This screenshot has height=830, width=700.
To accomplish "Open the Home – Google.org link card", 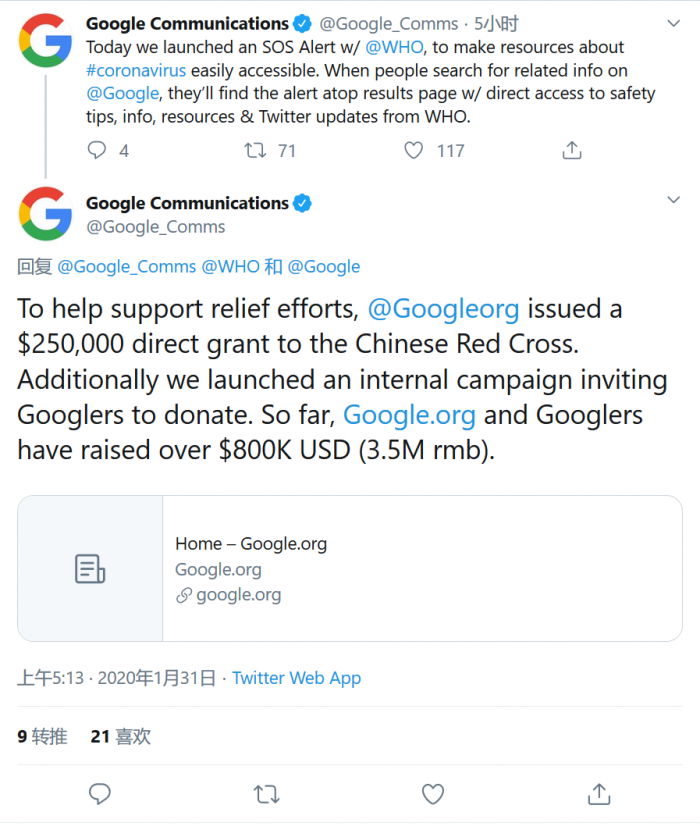I will pyautogui.click(x=349, y=568).
